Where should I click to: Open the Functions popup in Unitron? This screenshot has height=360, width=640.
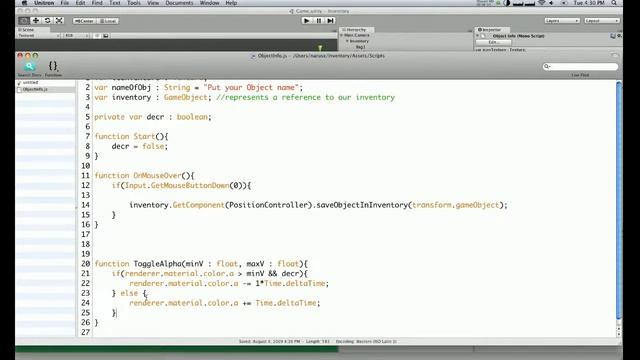pos(53,66)
